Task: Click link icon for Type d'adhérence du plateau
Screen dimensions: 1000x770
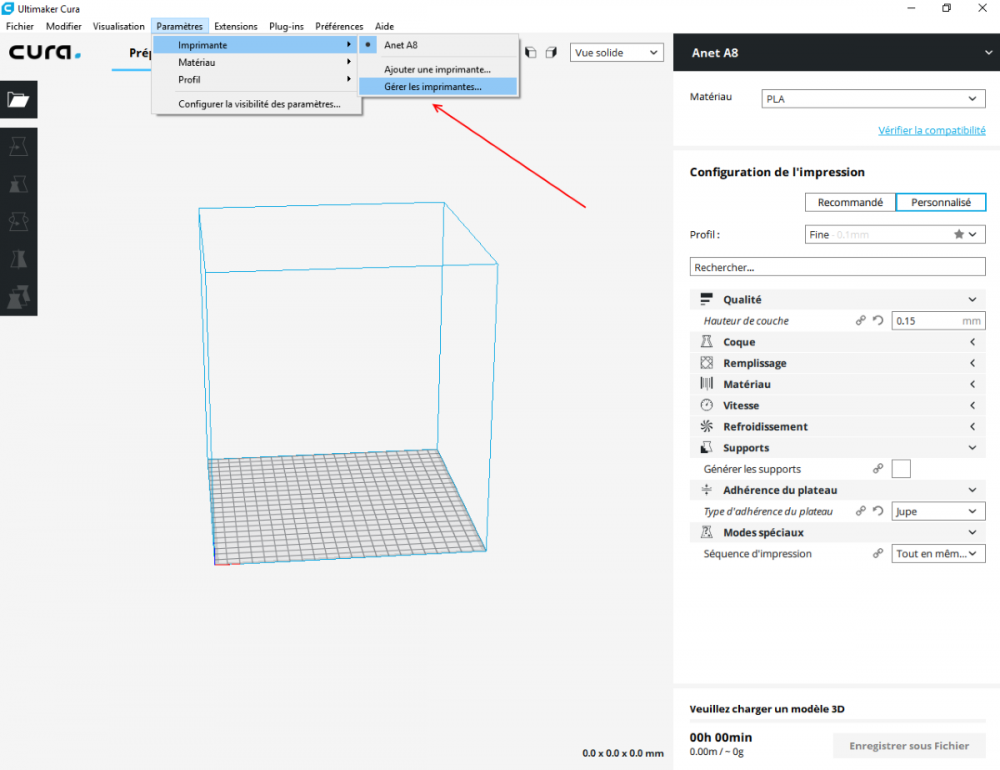Action: pos(861,511)
